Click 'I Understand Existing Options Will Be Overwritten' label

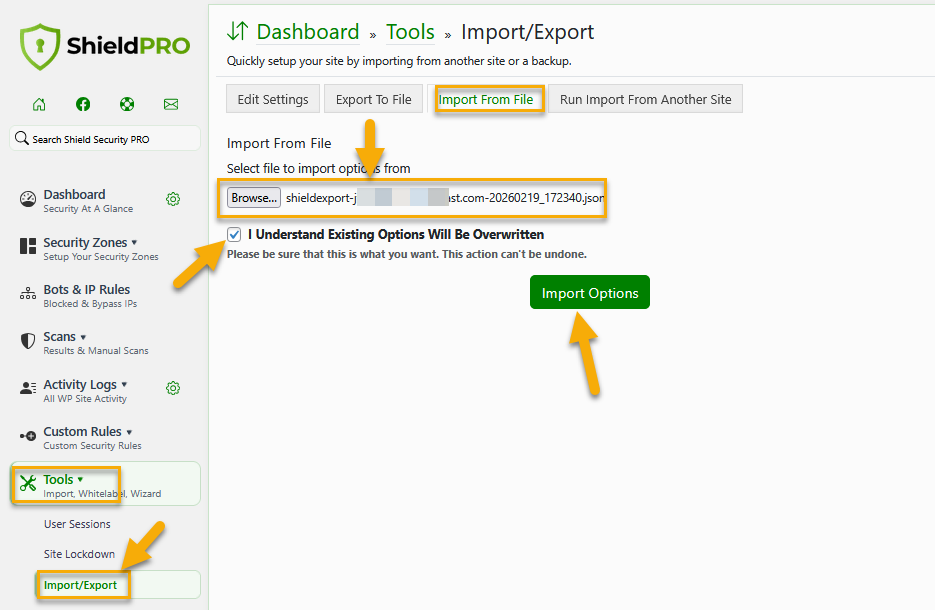[396, 234]
